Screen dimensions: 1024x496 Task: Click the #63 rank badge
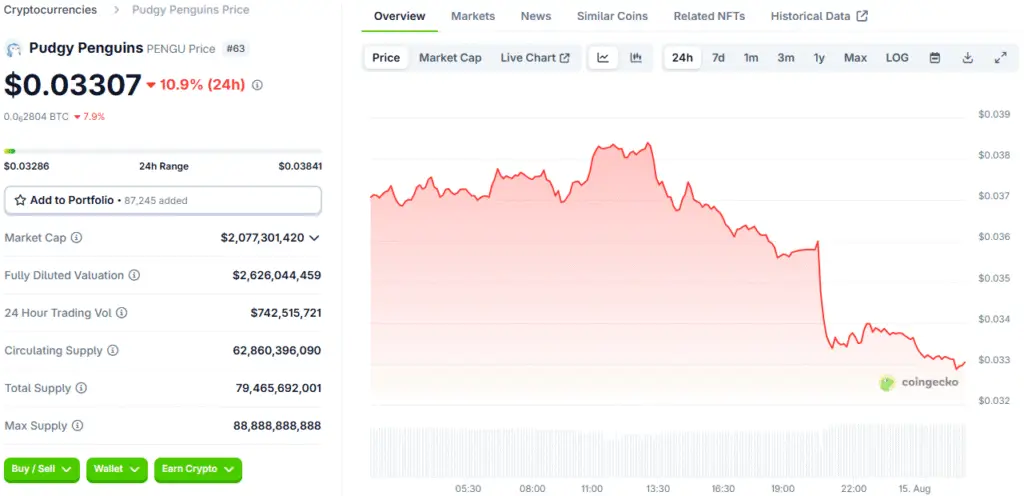click(x=235, y=48)
